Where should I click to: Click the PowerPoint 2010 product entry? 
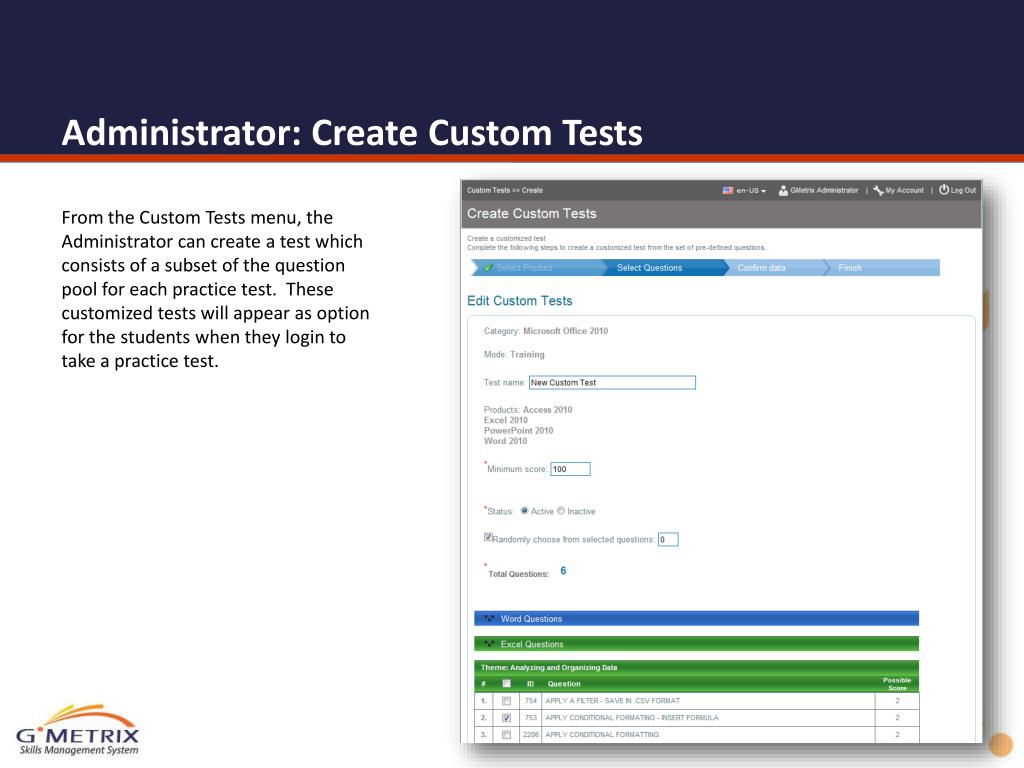[x=519, y=431]
